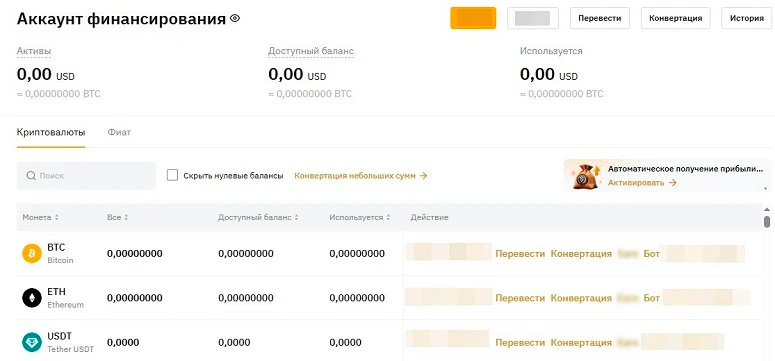Click the ETH ticker text
775x361 pixels.
click(56, 292)
